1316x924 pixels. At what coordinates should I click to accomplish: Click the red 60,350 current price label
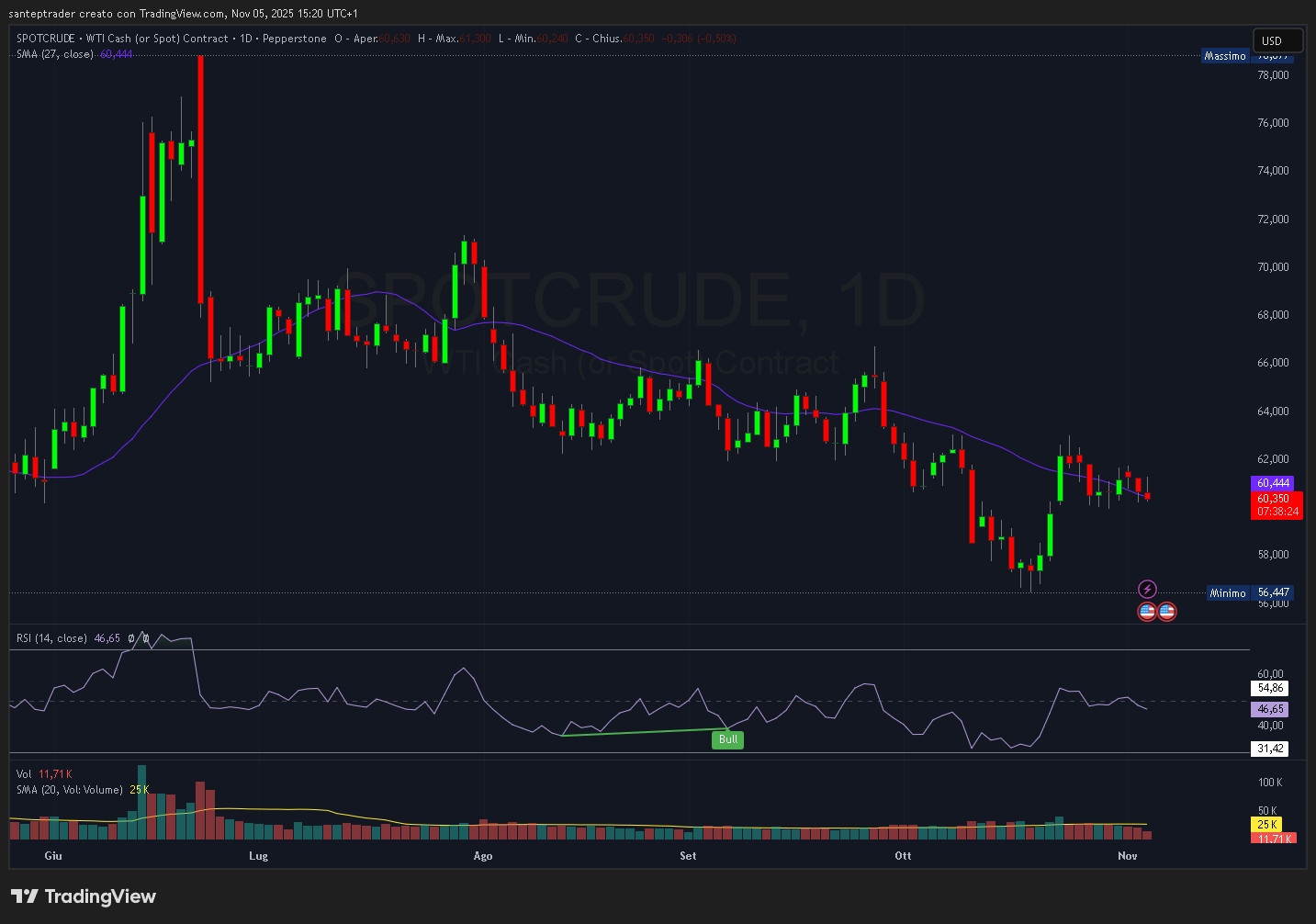1273,500
